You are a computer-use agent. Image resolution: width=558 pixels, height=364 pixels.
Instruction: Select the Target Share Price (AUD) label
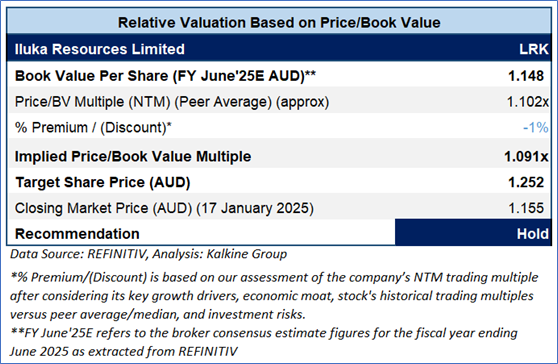pos(103,182)
